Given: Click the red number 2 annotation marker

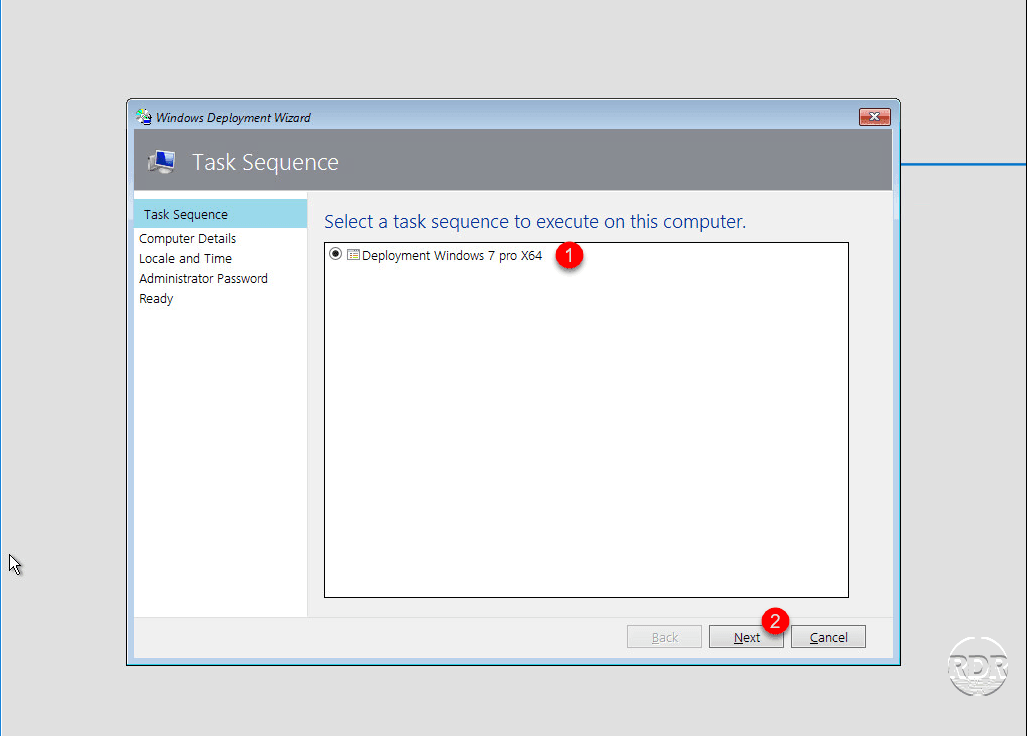Looking at the screenshot, I should (x=775, y=621).
